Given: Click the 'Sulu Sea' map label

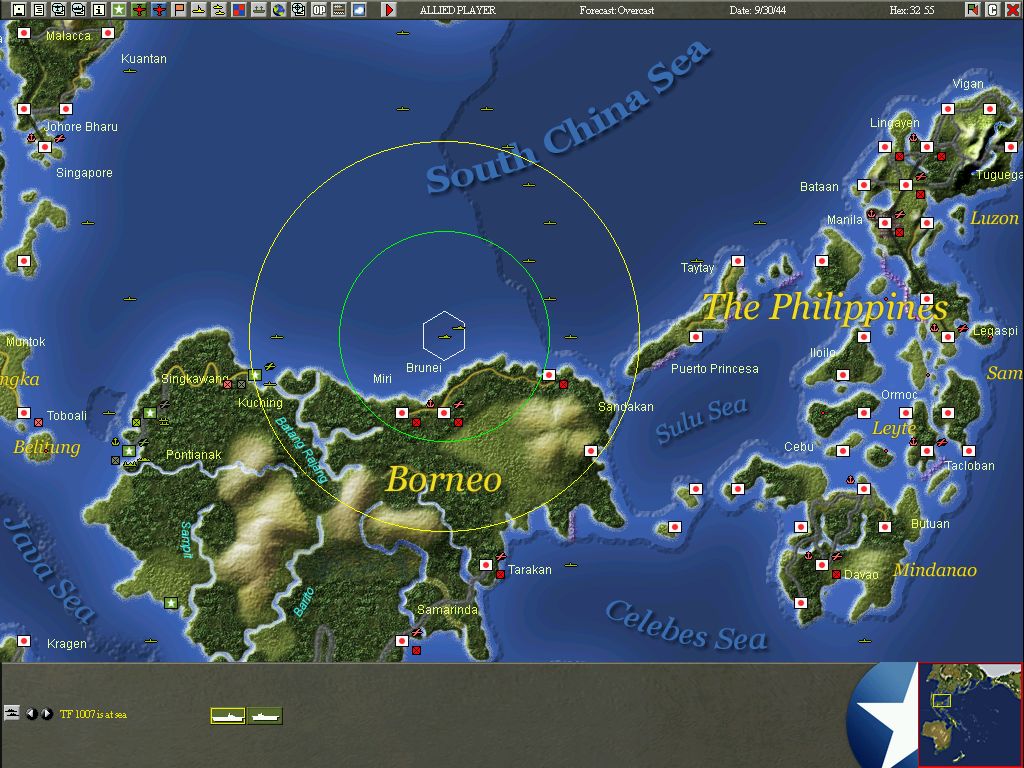Looking at the screenshot, I should point(701,419).
